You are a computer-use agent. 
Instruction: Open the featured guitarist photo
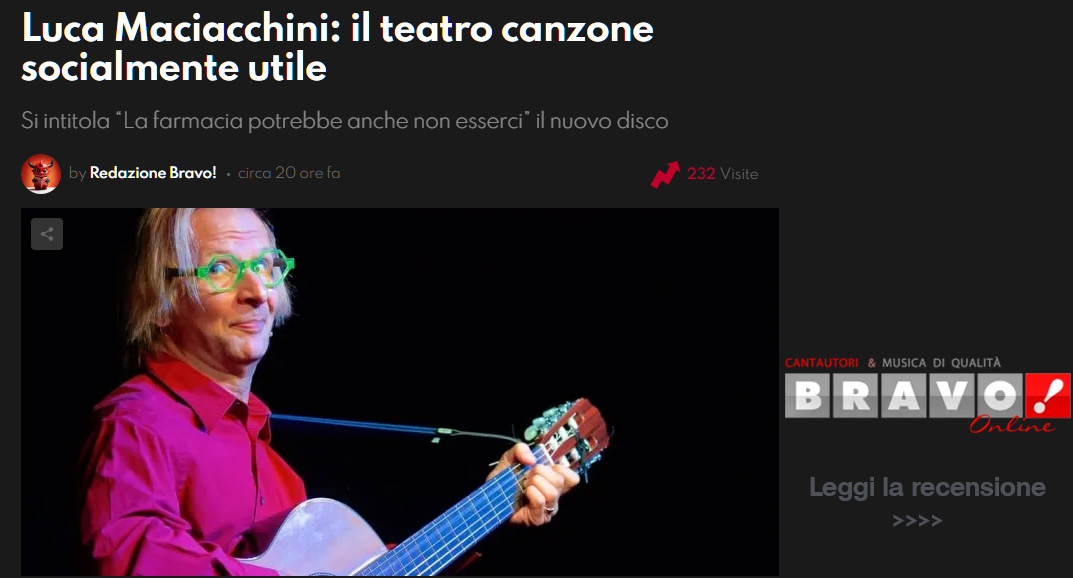[400, 392]
